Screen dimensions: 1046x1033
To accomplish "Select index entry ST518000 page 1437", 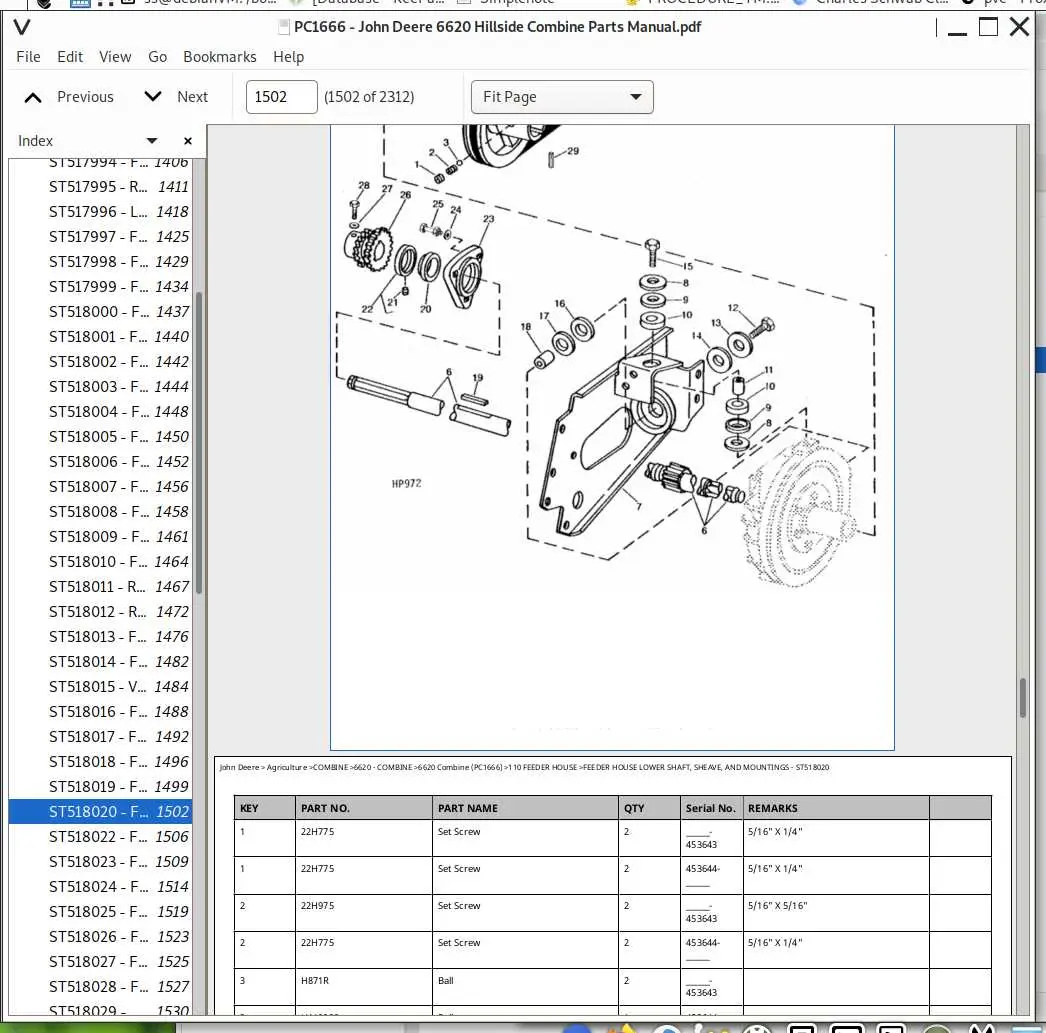I will (100, 312).
